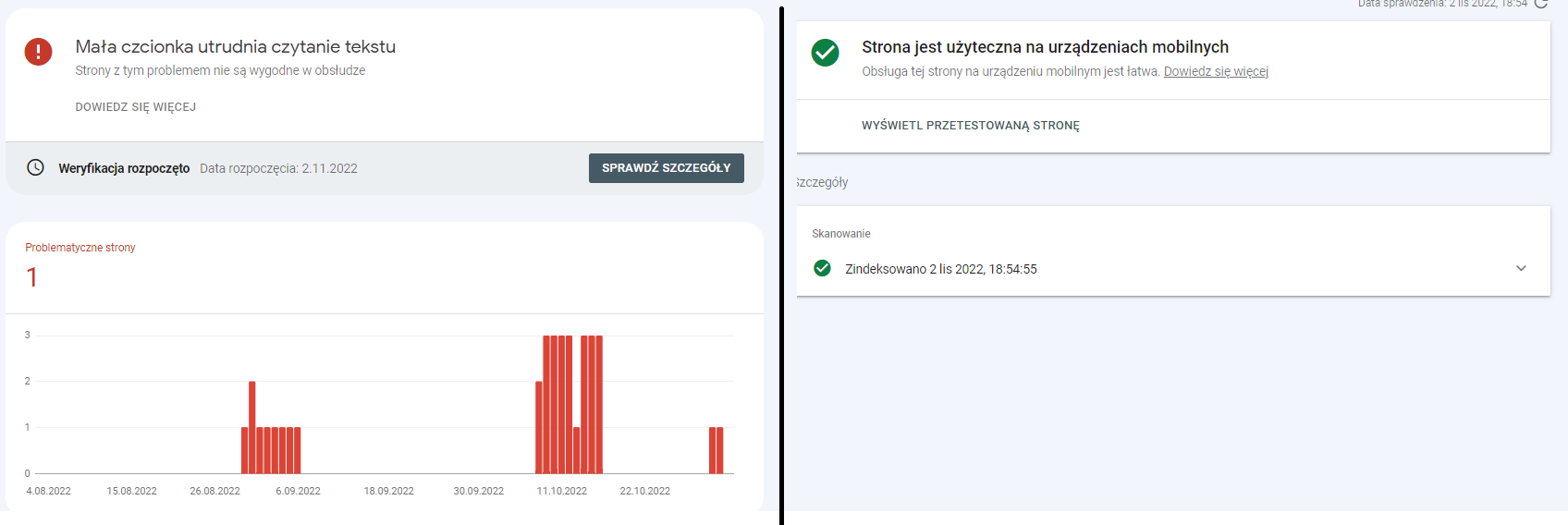Screen dimensions: 1568x525
Task: Click the Mała czcionka utrudnia czytanie heading
Action: click(236, 46)
